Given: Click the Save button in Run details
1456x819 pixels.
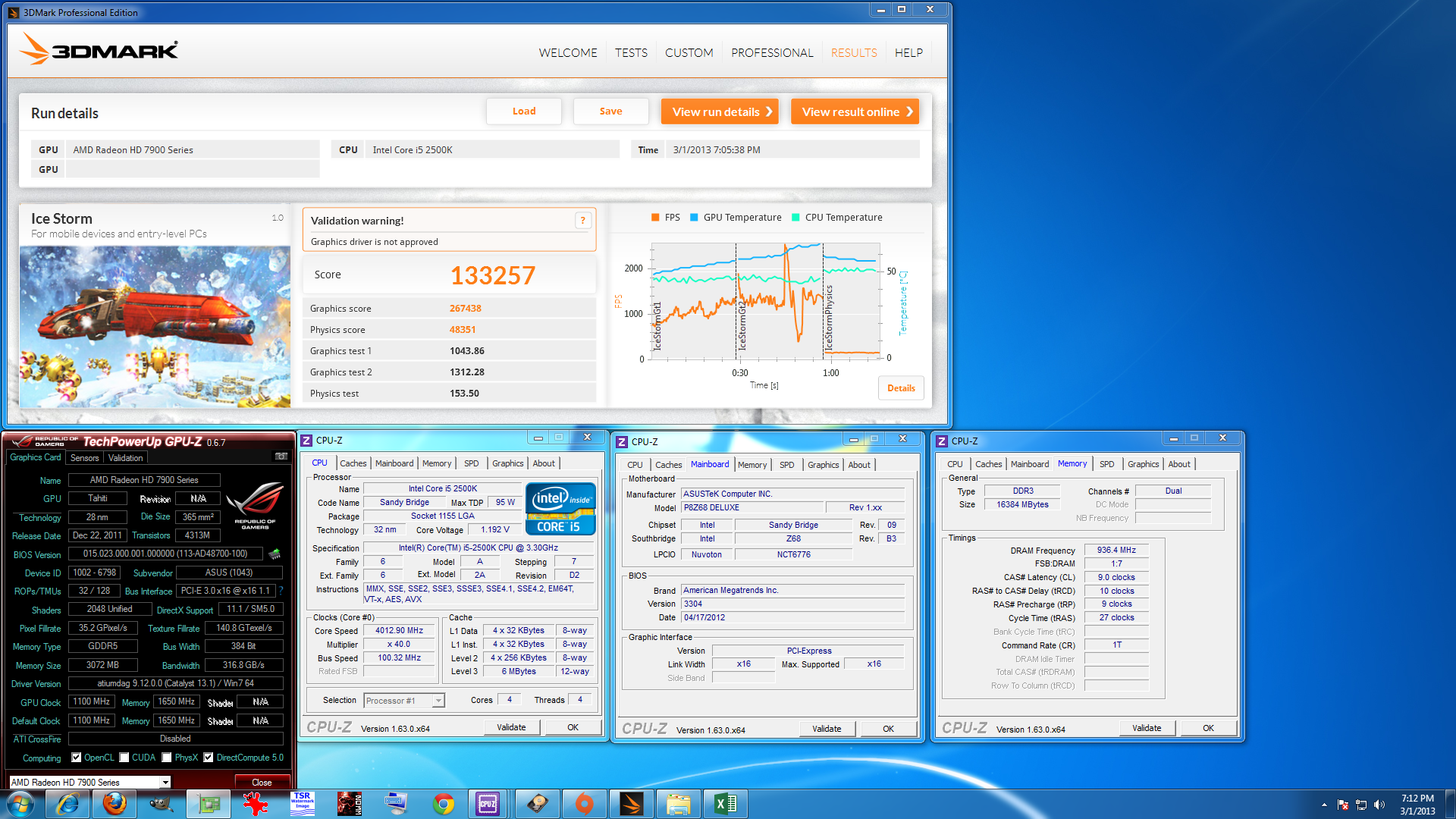Looking at the screenshot, I should [x=611, y=111].
